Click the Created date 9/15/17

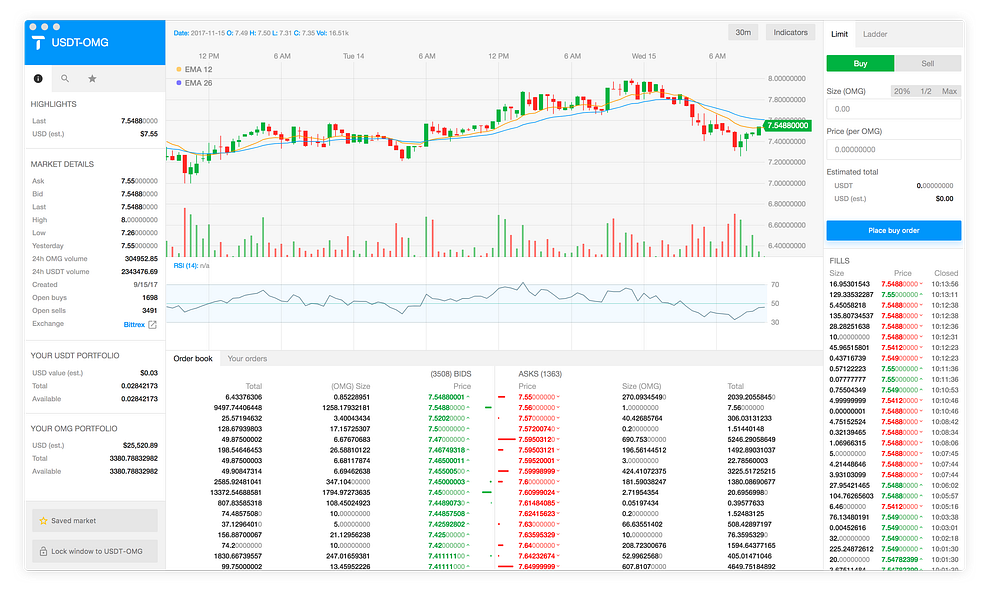pos(146,285)
